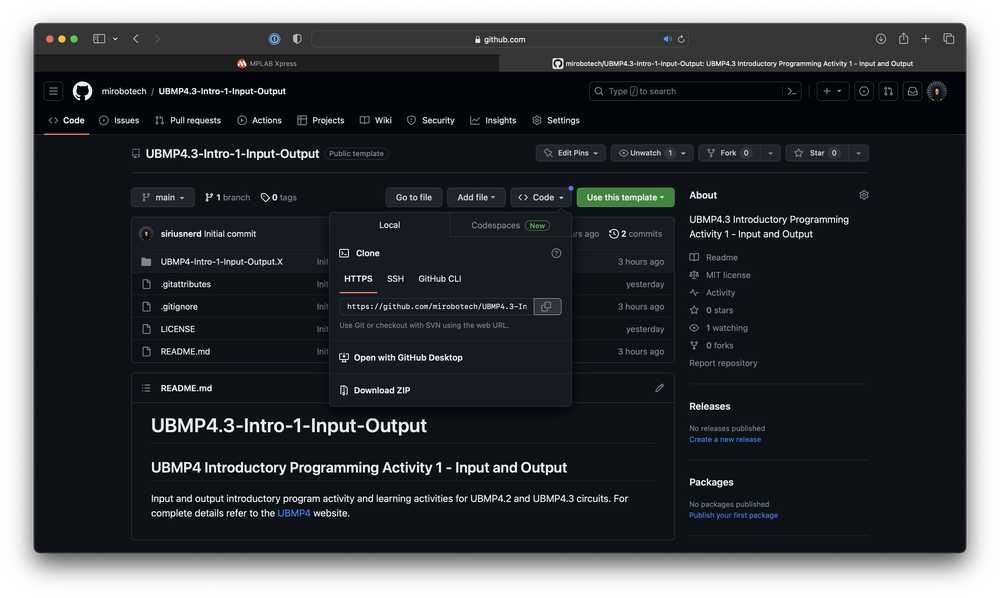The height and width of the screenshot is (598, 1000).
Task: Open new Safari tab with plus icon
Action: pos(925,39)
